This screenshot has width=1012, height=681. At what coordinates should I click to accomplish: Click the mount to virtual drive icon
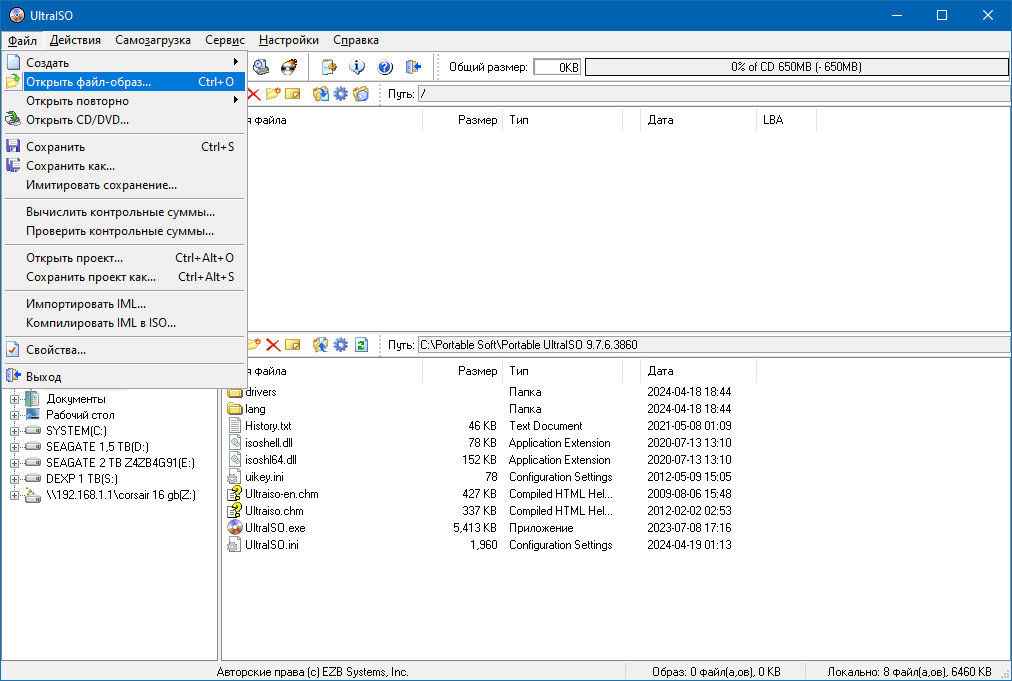[x=262, y=66]
